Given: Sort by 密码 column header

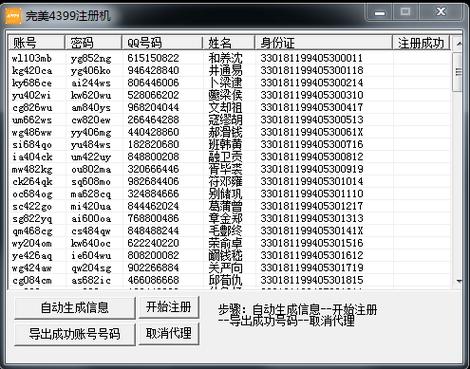Looking at the screenshot, I should coord(93,43).
